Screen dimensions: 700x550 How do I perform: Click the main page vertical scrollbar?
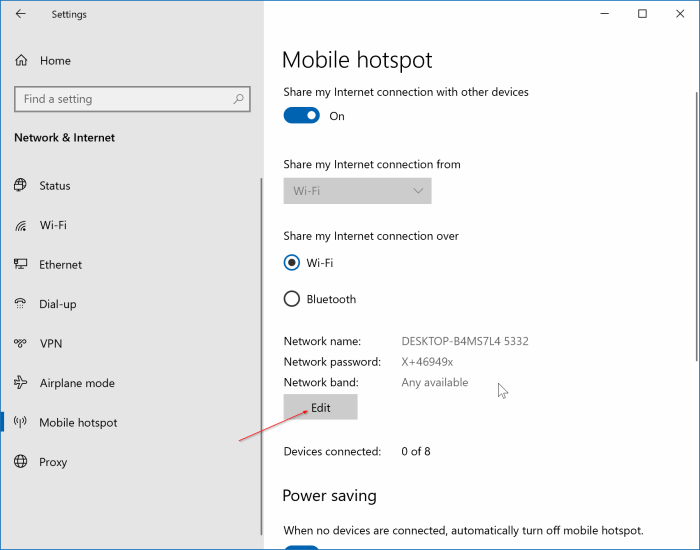[x=697, y=226]
